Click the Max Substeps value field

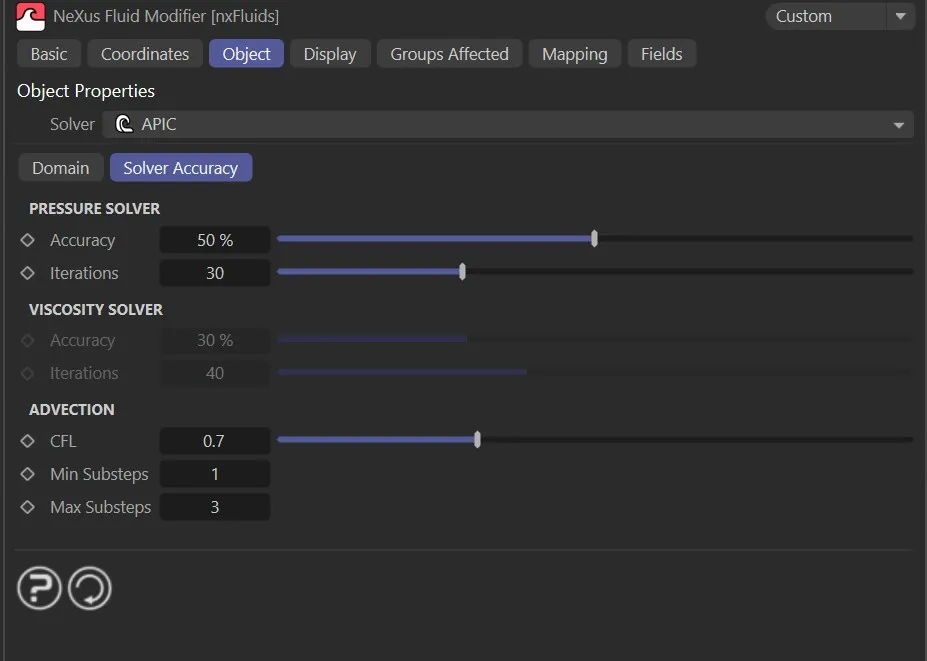[x=215, y=507]
